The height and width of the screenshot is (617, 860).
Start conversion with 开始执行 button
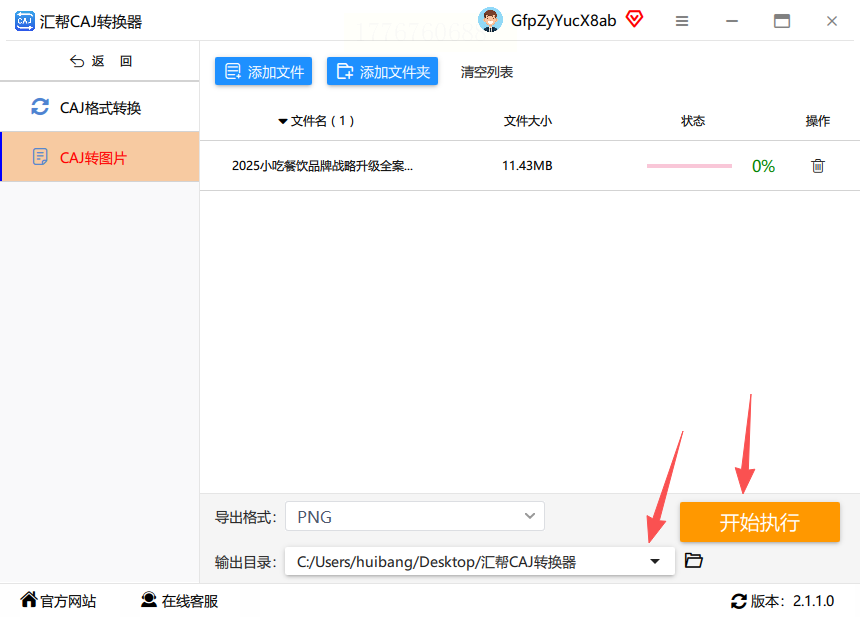(x=760, y=522)
